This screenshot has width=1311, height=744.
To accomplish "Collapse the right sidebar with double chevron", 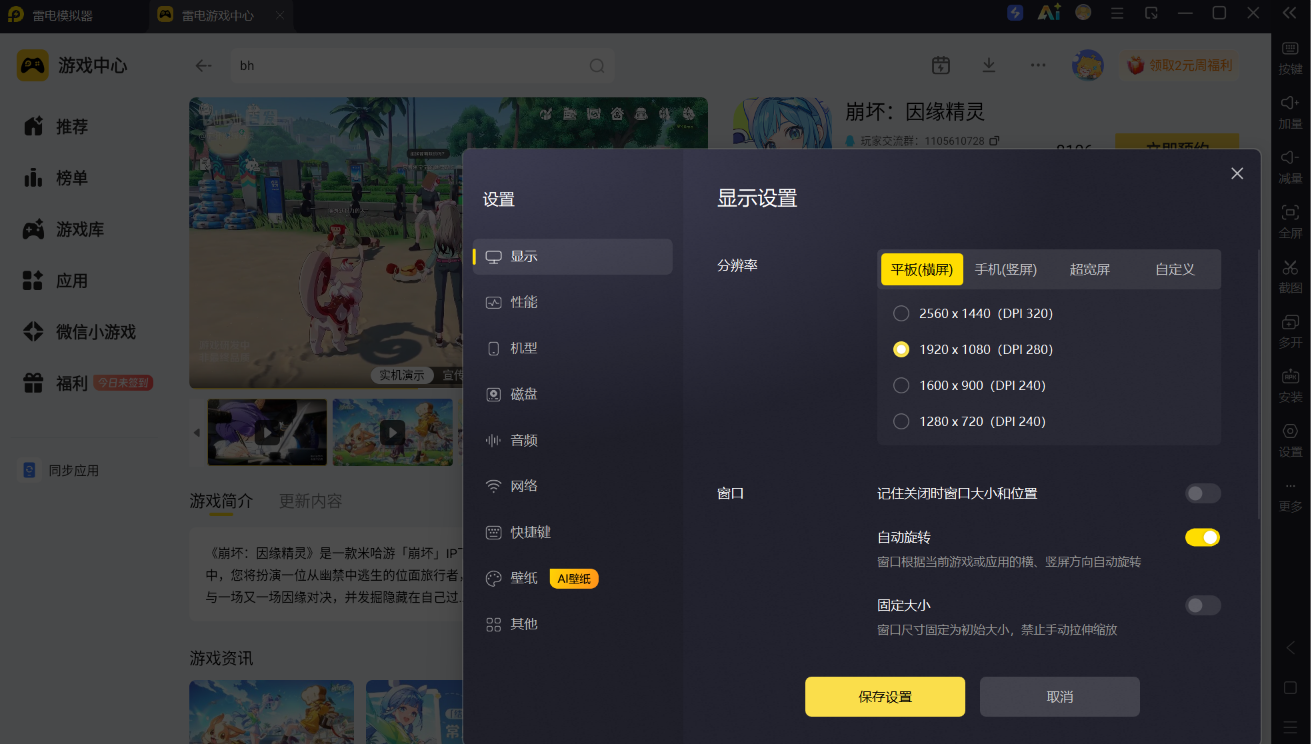I will tap(1289, 13).
